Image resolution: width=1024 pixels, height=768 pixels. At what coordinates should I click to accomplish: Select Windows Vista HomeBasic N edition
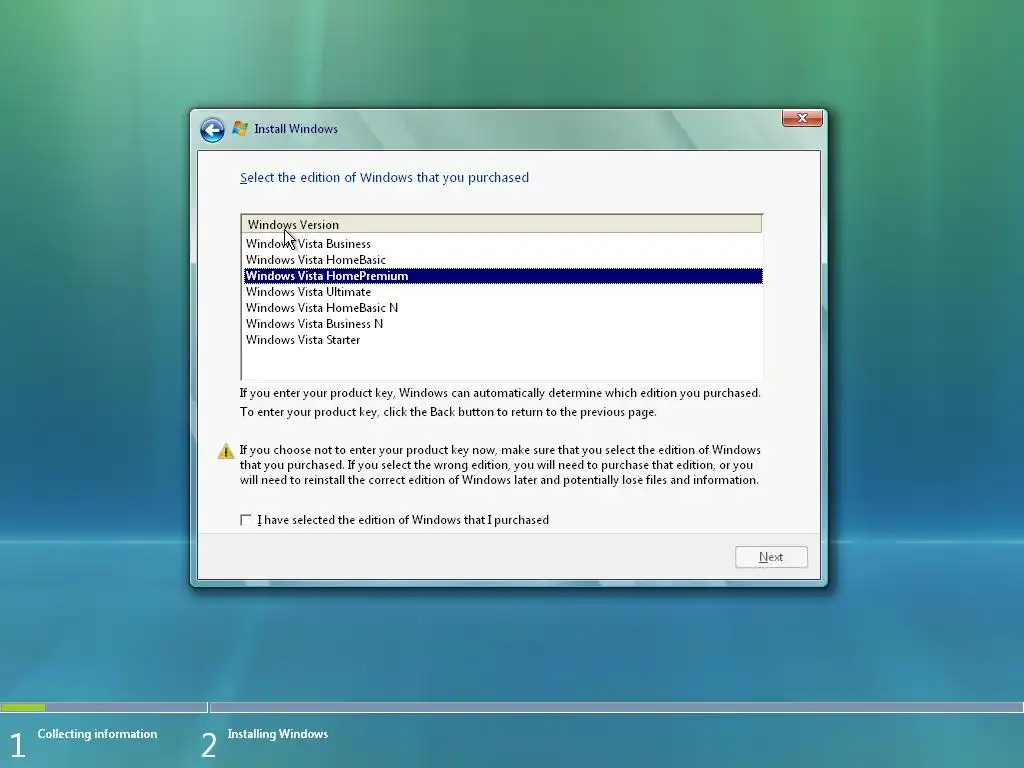(x=503, y=308)
